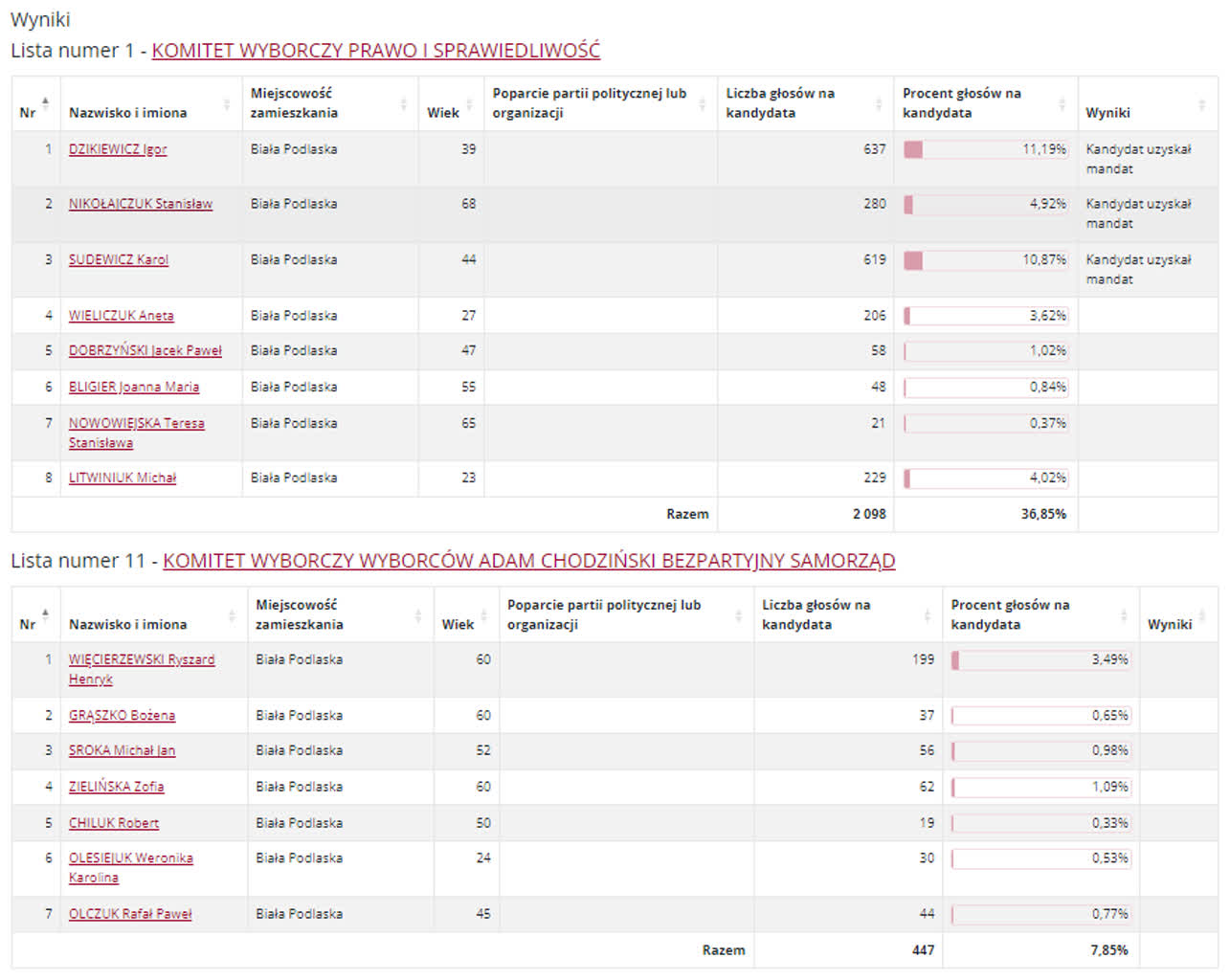Sort first table by Wiek column arrow

pos(469,103)
